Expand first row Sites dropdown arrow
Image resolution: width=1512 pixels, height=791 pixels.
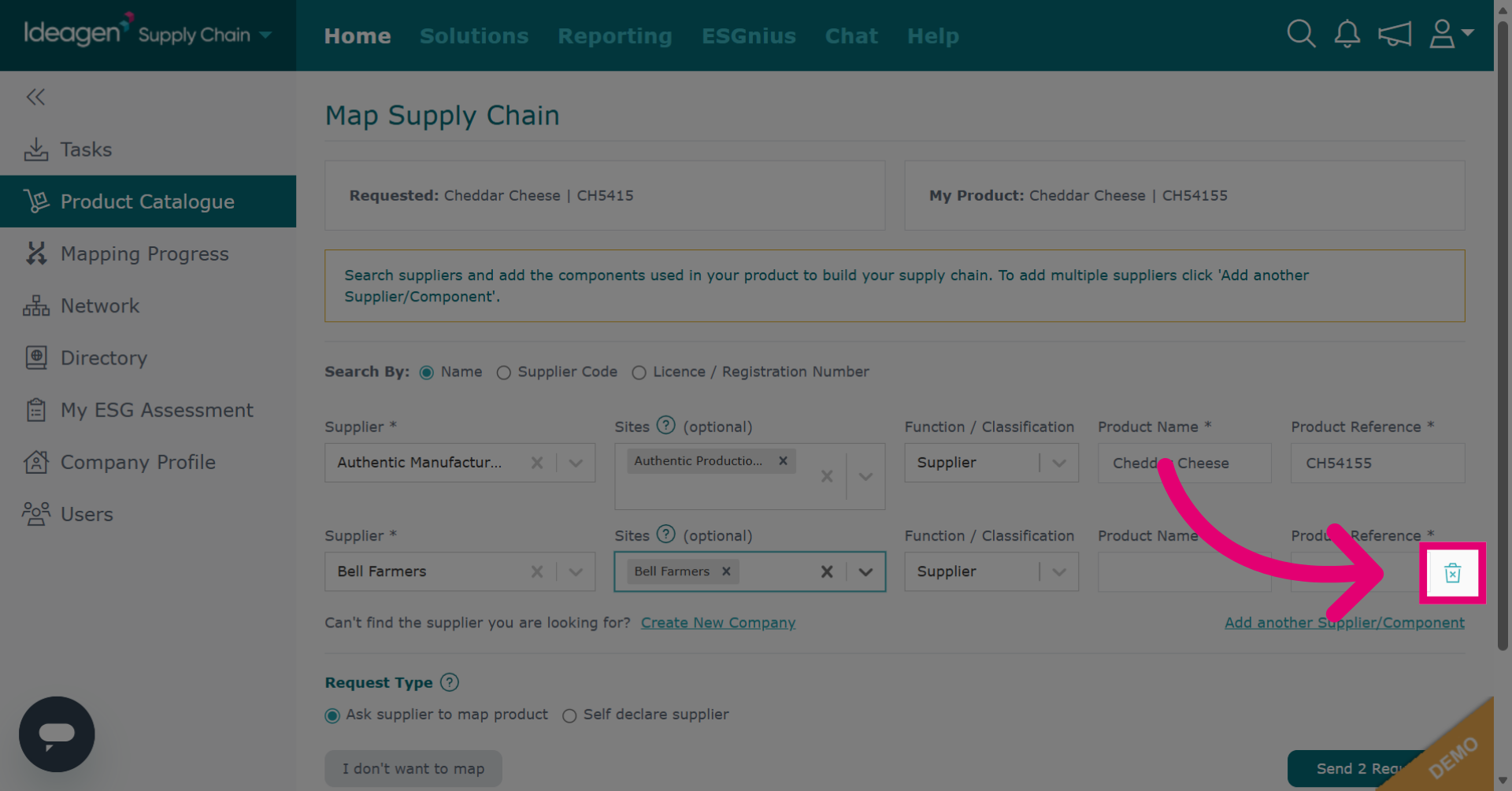pos(865,476)
